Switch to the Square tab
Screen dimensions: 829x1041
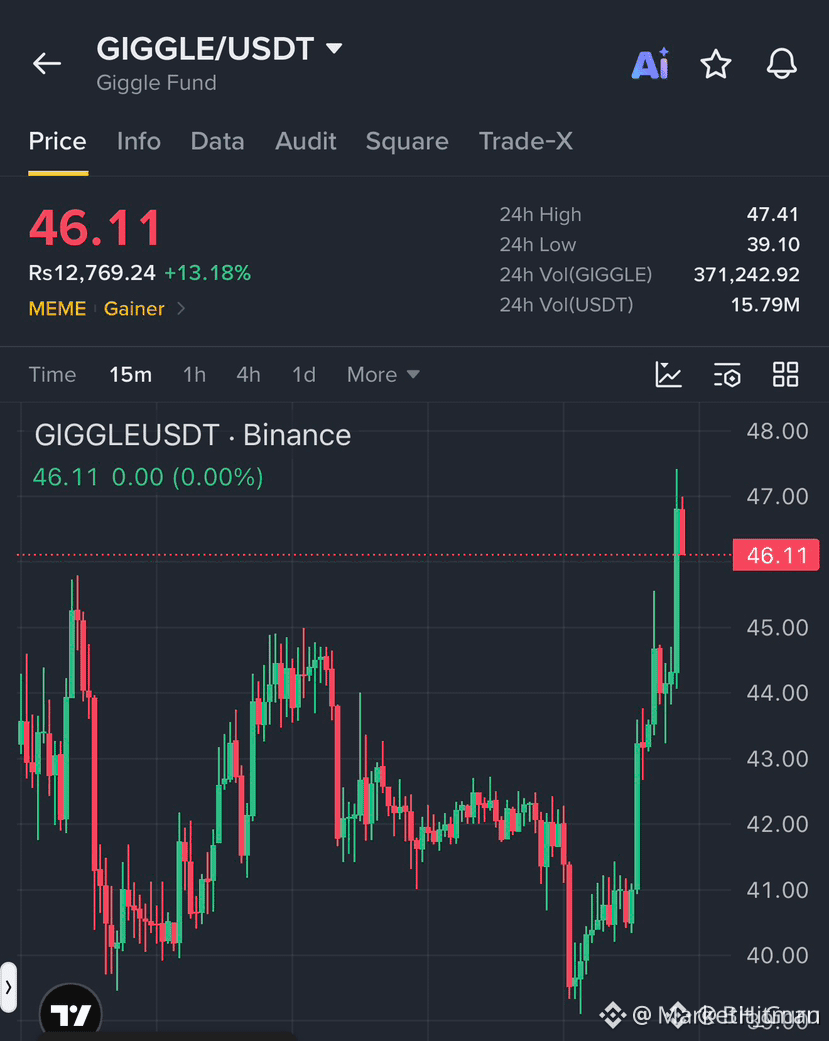pos(407,141)
